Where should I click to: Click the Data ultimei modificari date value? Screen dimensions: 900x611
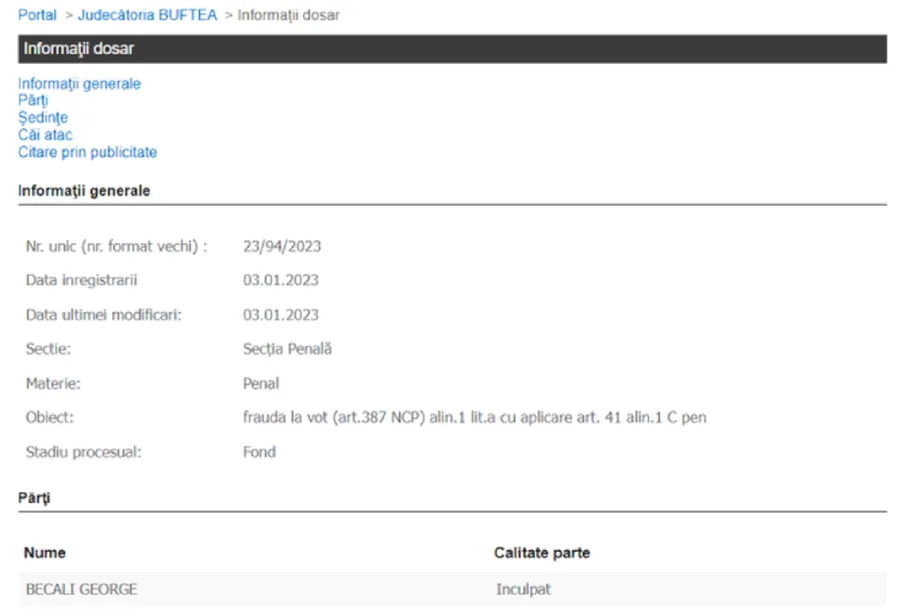(x=281, y=315)
